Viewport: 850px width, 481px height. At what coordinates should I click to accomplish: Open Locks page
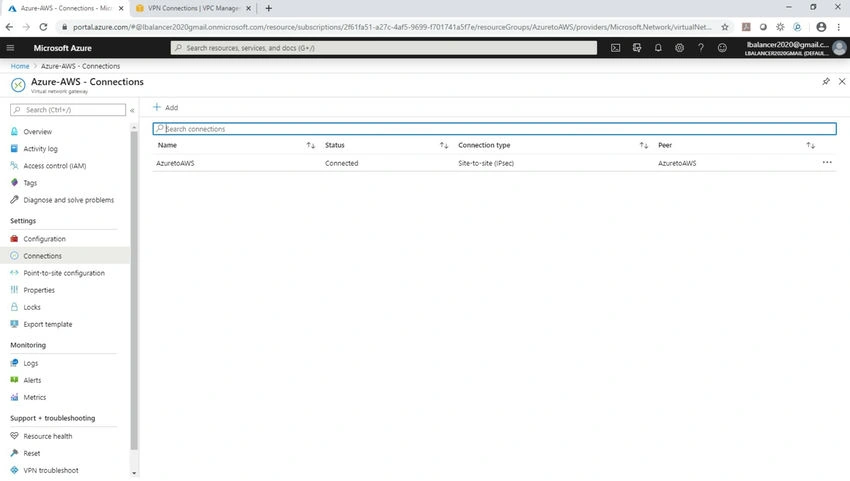31,307
